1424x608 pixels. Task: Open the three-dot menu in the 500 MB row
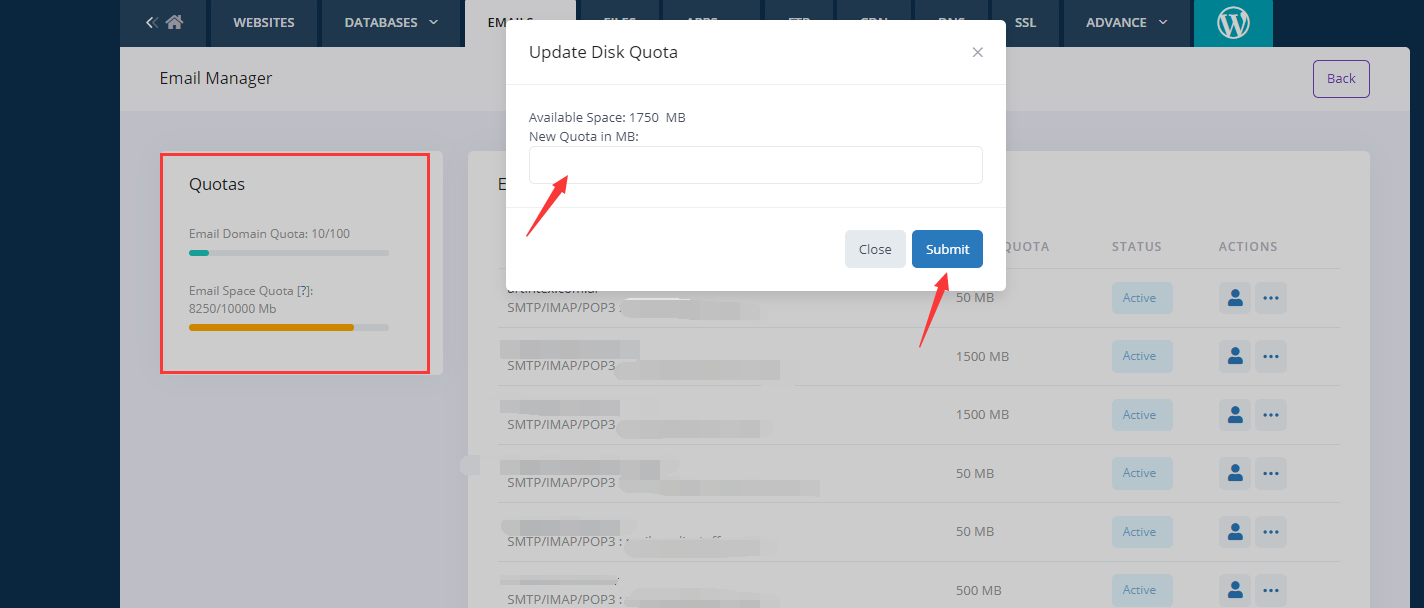(x=1270, y=590)
